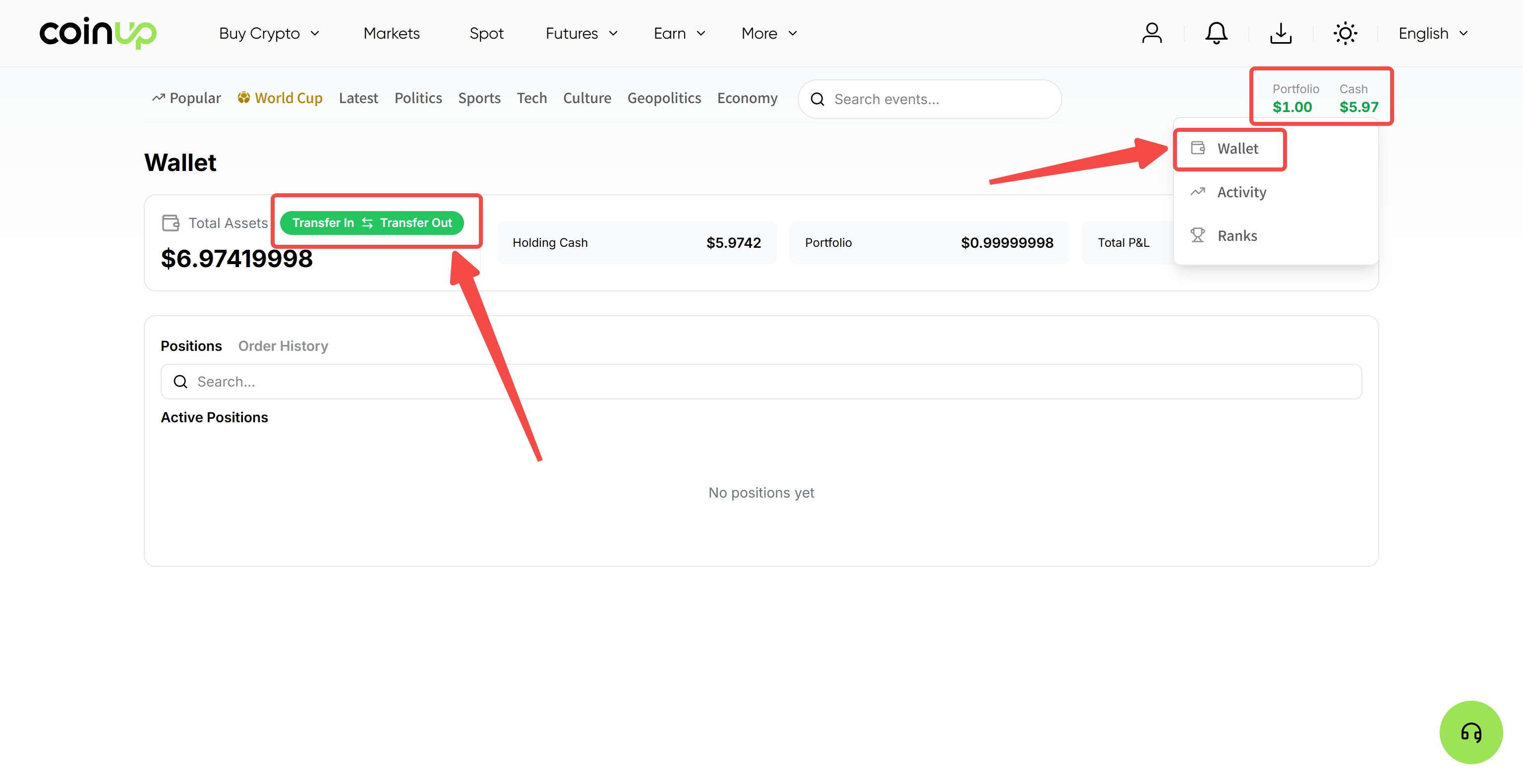
Task: Expand the Earn dropdown menu
Action: (679, 33)
